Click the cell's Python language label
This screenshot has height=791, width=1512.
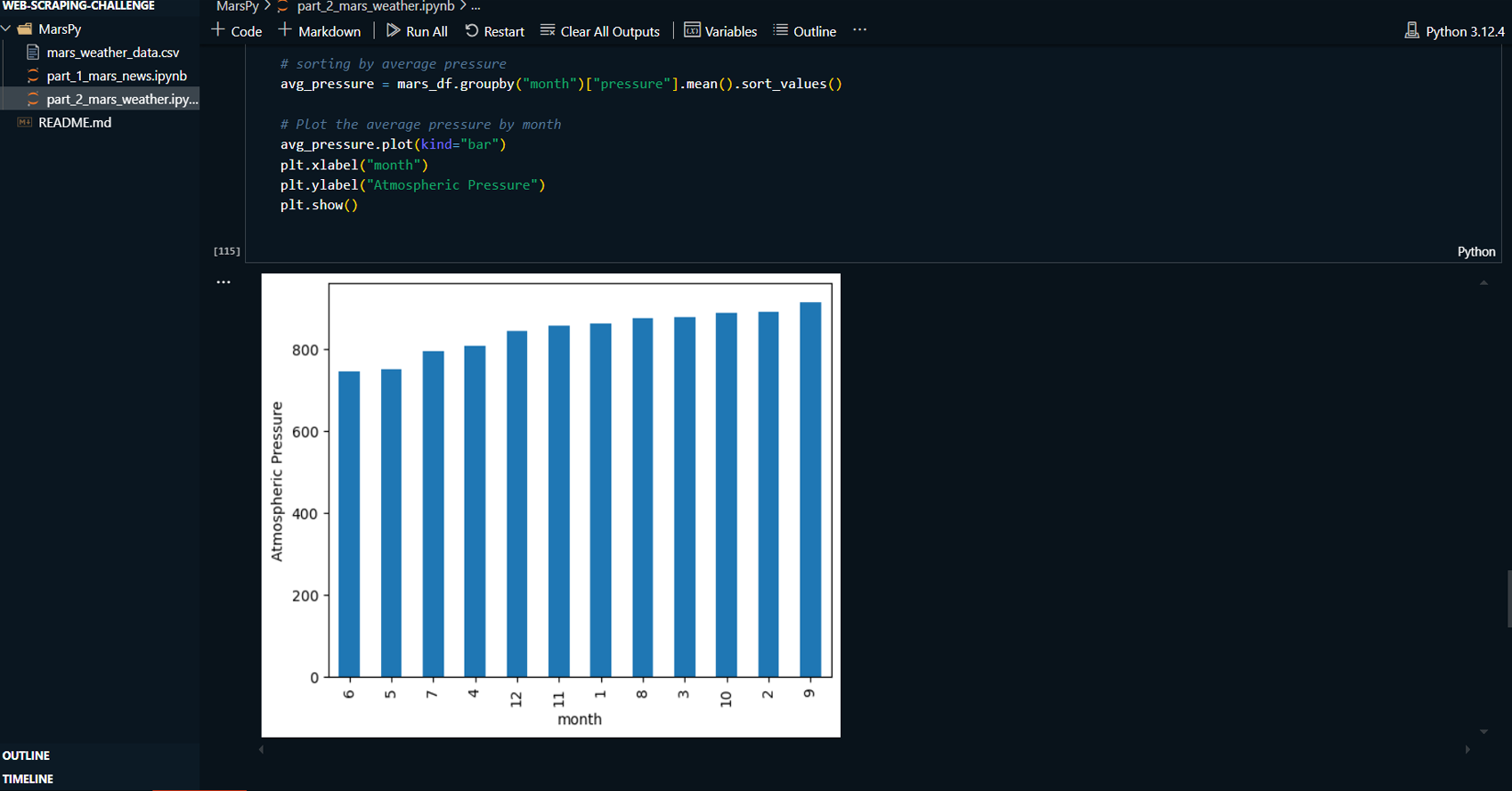[x=1475, y=252]
